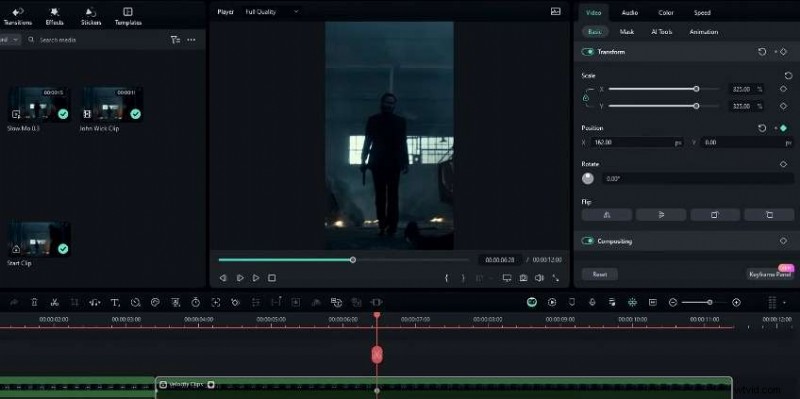This screenshot has height=399, width=800.
Task: Click the delete trash icon in timeline toolbar
Action: [34, 303]
